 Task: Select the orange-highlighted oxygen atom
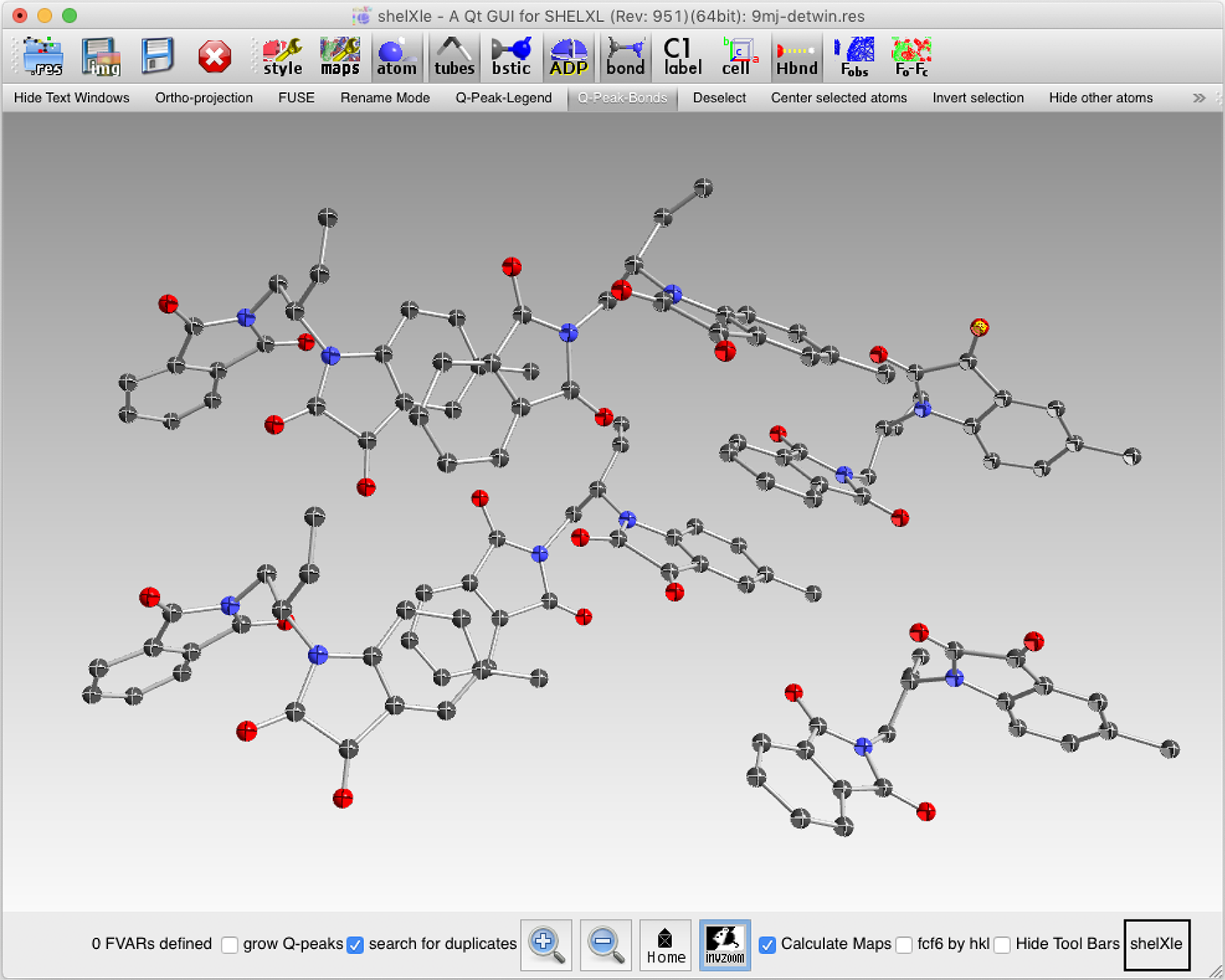coord(979,327)
